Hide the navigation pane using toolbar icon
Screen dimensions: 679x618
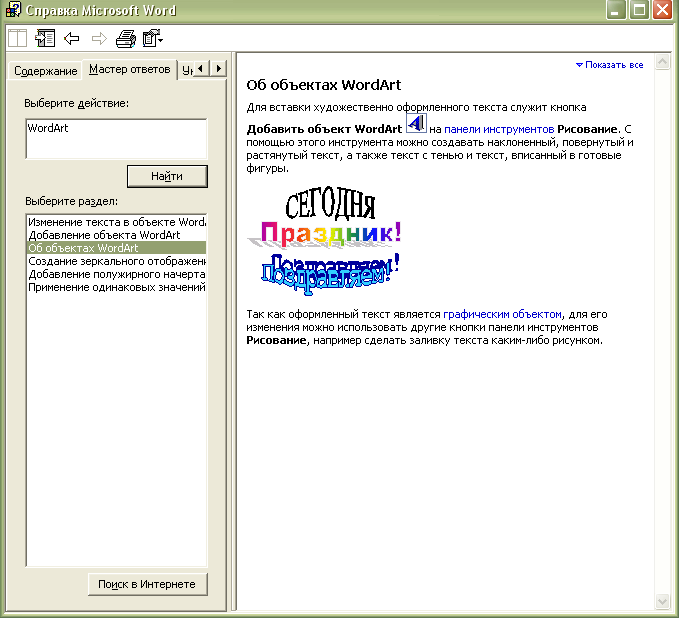[x=45, y=39]
